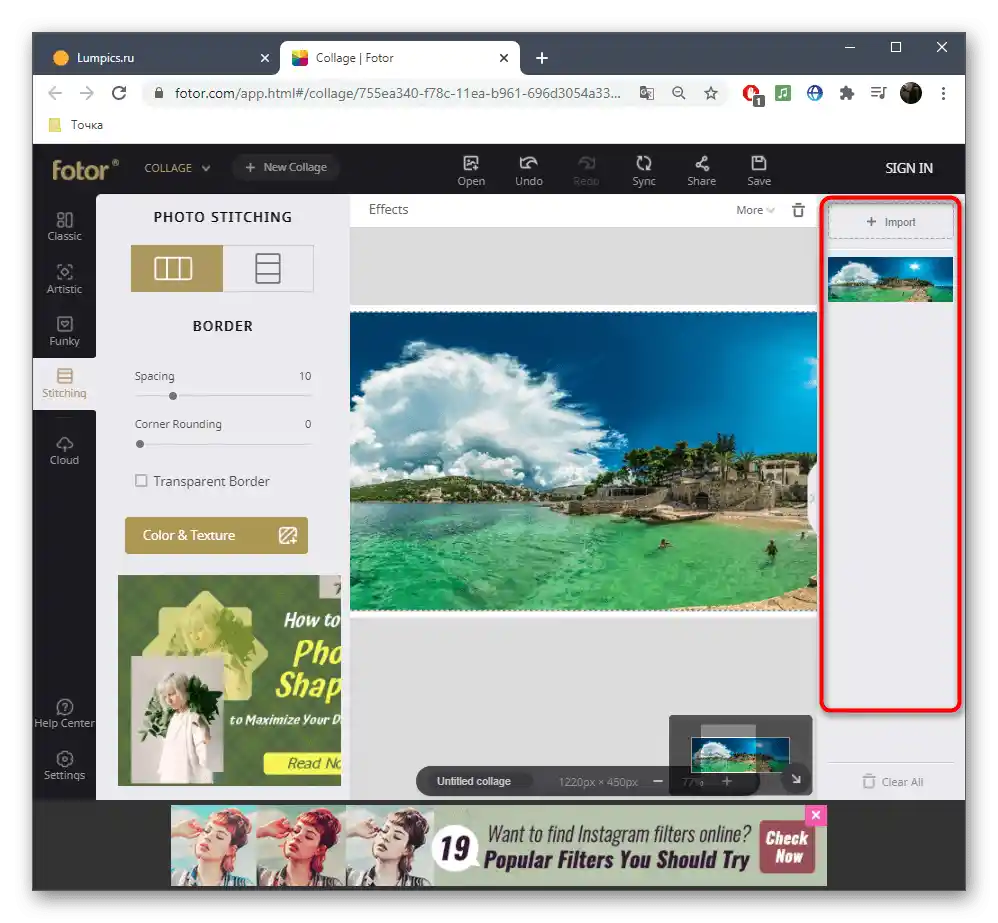Screen dimensions: 998x923
Task: Click the Import button
Action: pyautogui.click(x=890, y=222)
